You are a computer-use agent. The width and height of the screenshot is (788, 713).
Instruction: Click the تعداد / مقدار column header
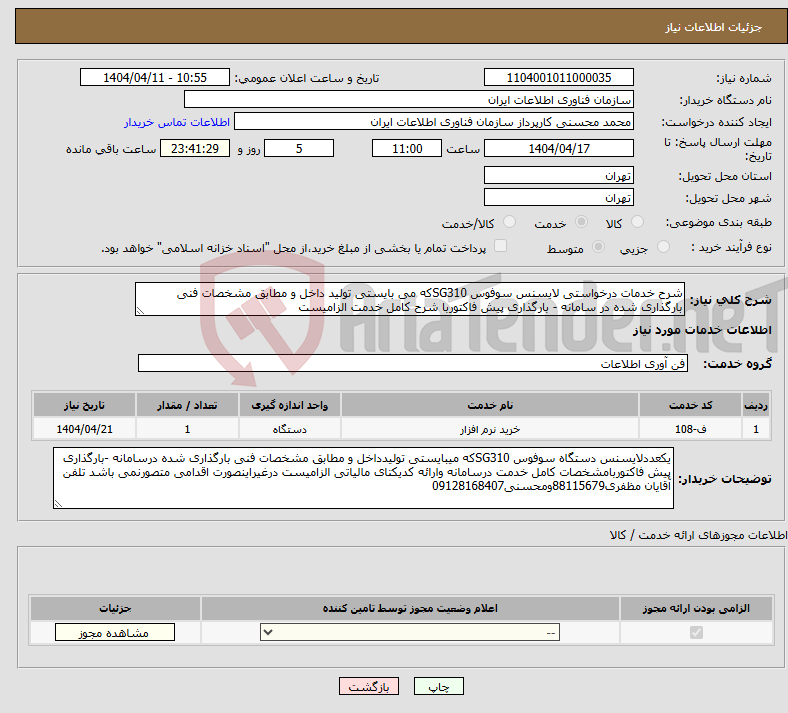tap(187, 405)
